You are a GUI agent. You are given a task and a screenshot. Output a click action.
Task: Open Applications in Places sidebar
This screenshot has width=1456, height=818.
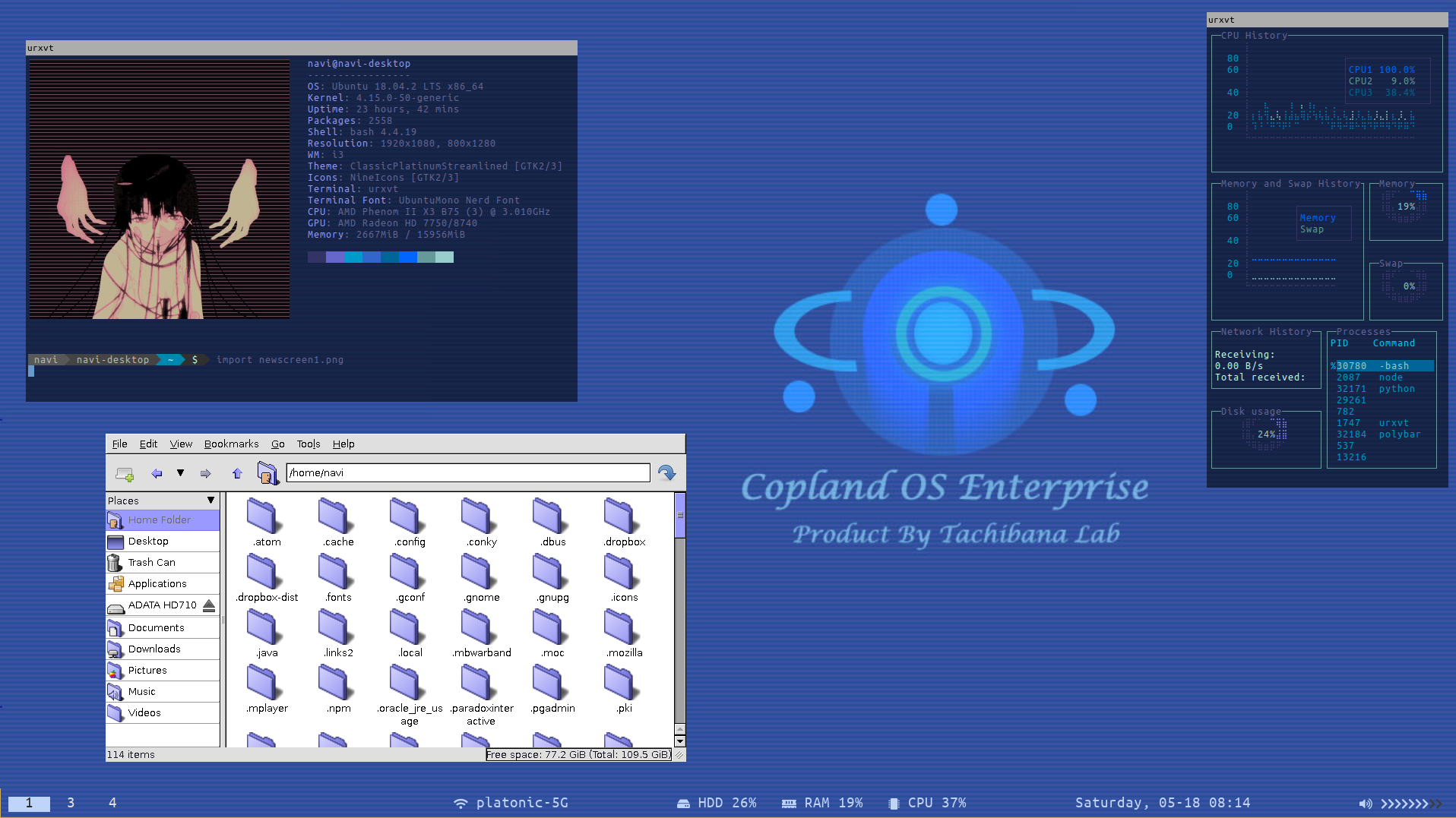click(163, 584)
